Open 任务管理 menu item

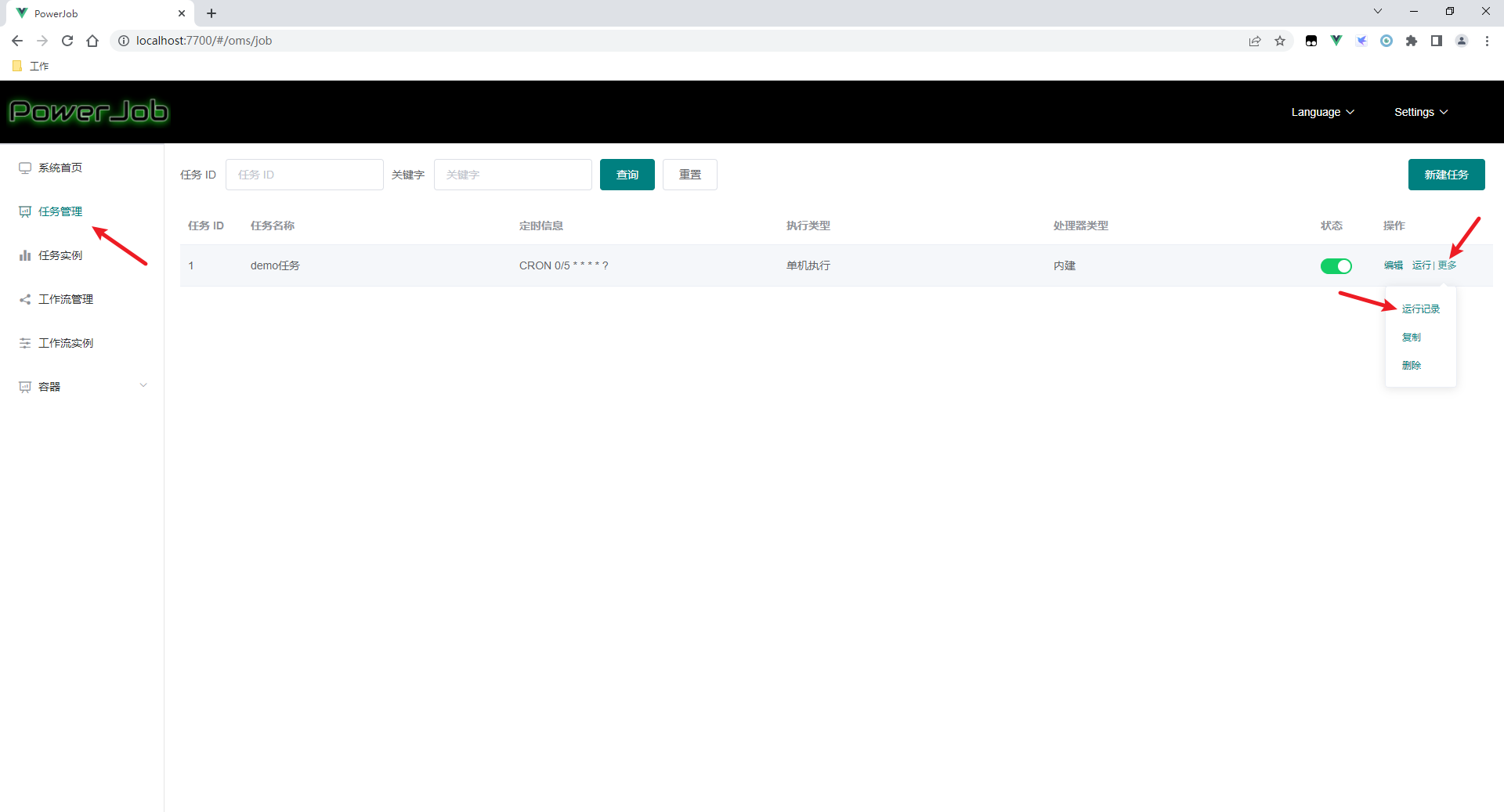[x=81, y=211]
